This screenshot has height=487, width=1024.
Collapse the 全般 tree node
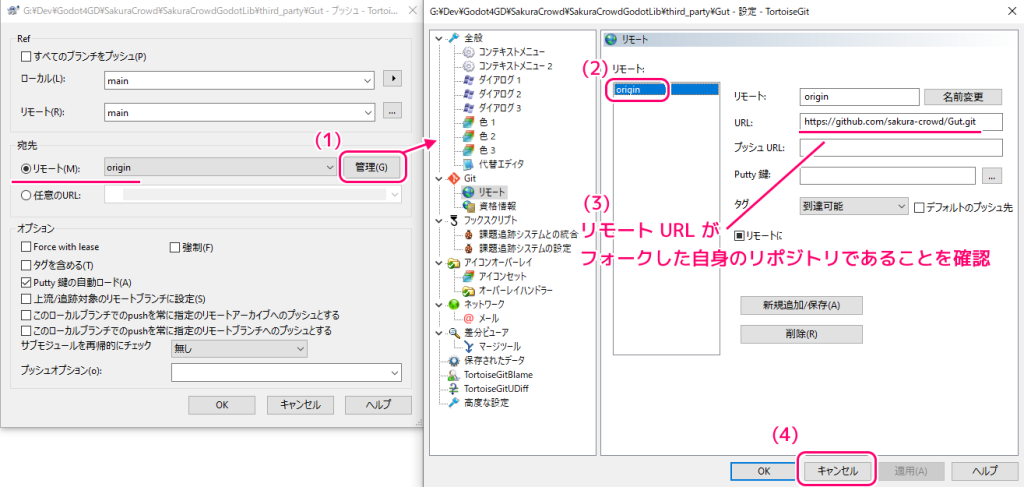[x=438, y=39]
